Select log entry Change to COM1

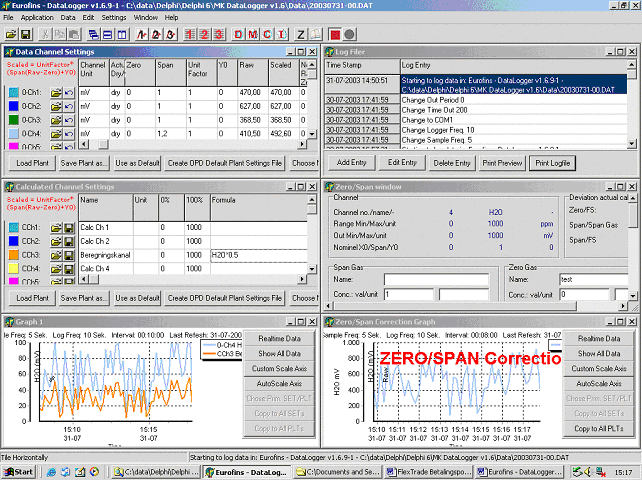click(x=513, y=120)
